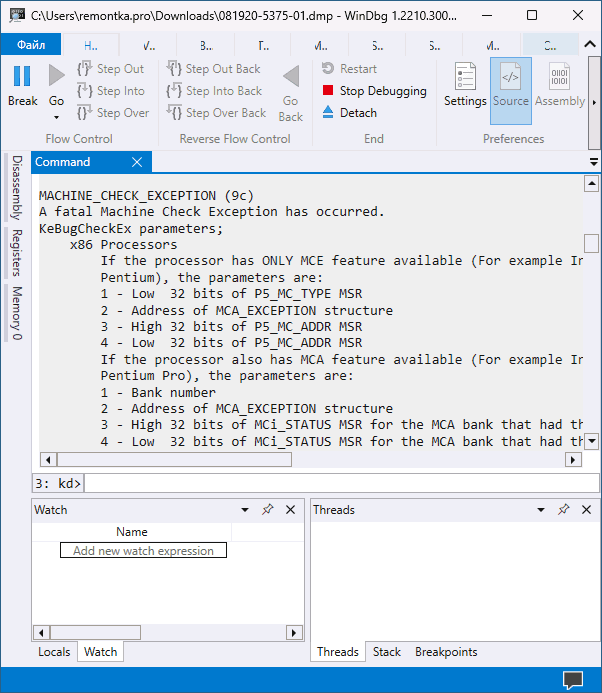This screenshot has width=602, height=693.
Task: Click Add new watch expression field
Action: 143,550
